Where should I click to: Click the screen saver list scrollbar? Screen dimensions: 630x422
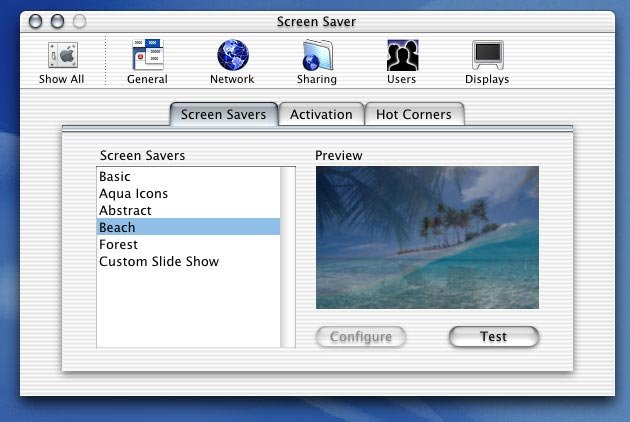(288, 257)
